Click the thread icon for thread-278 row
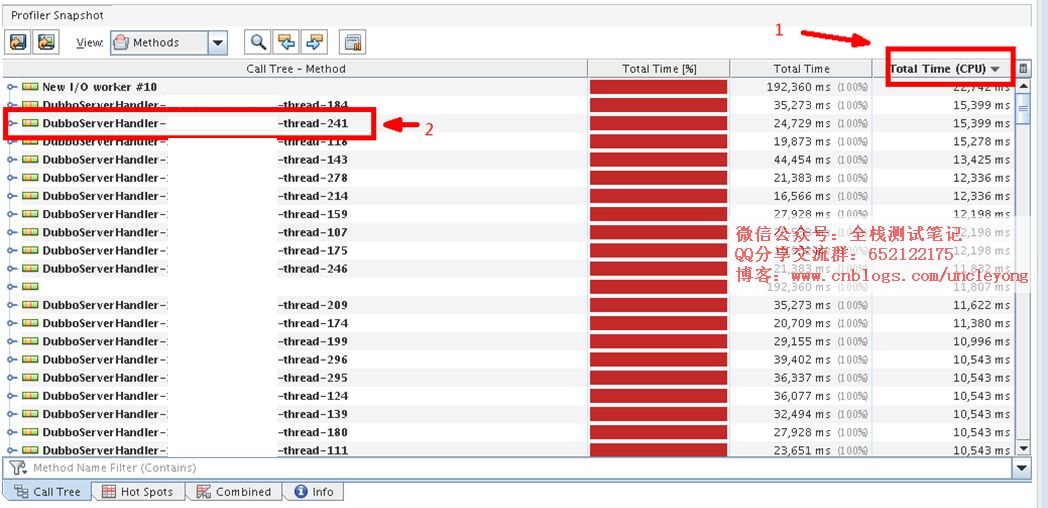This screenshot has width=1048, height=508. point(30,178)
